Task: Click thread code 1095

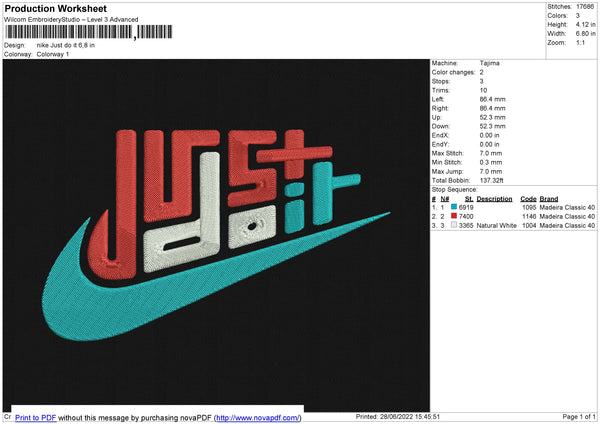Action: 529,207
